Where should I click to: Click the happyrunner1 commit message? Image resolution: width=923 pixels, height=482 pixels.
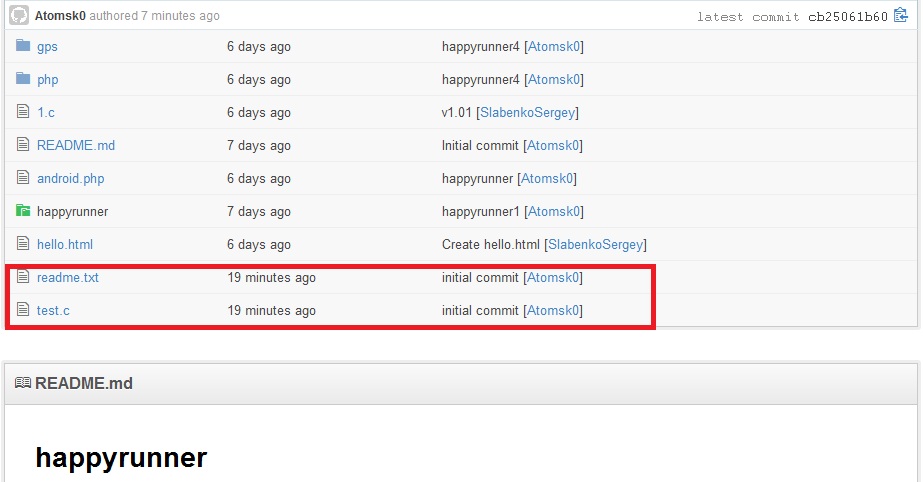point(481,212)
